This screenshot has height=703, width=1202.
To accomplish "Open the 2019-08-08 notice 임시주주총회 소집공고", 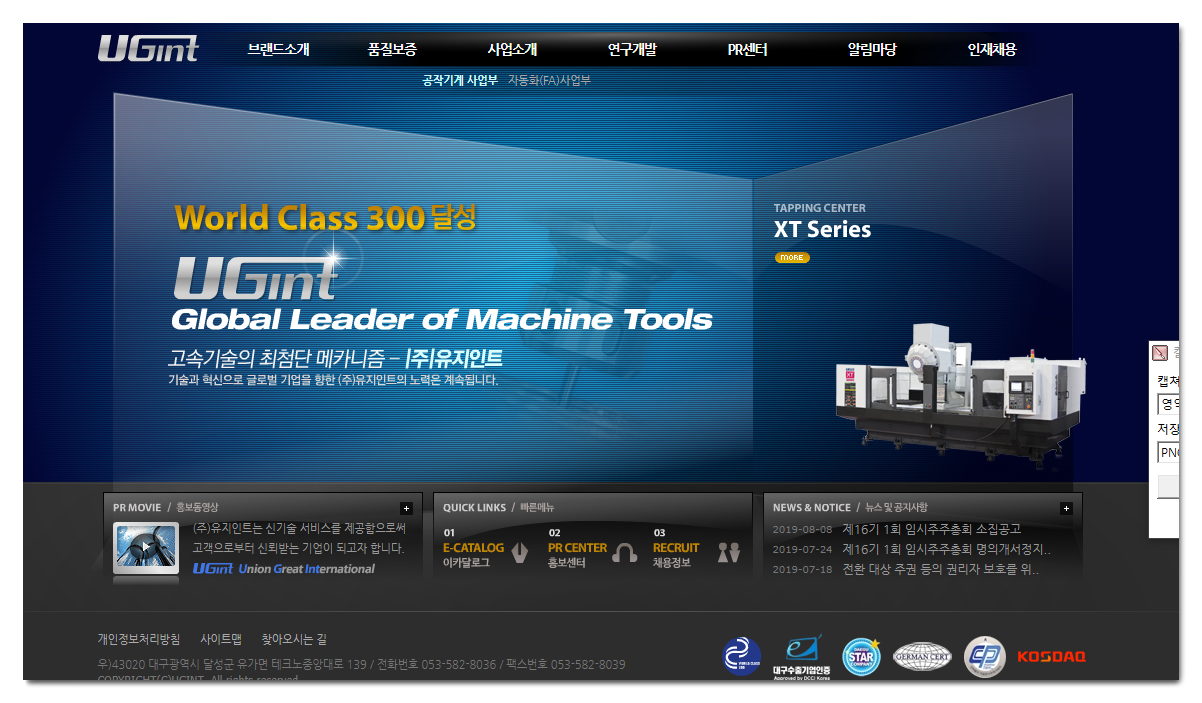I will coord(932,529).
